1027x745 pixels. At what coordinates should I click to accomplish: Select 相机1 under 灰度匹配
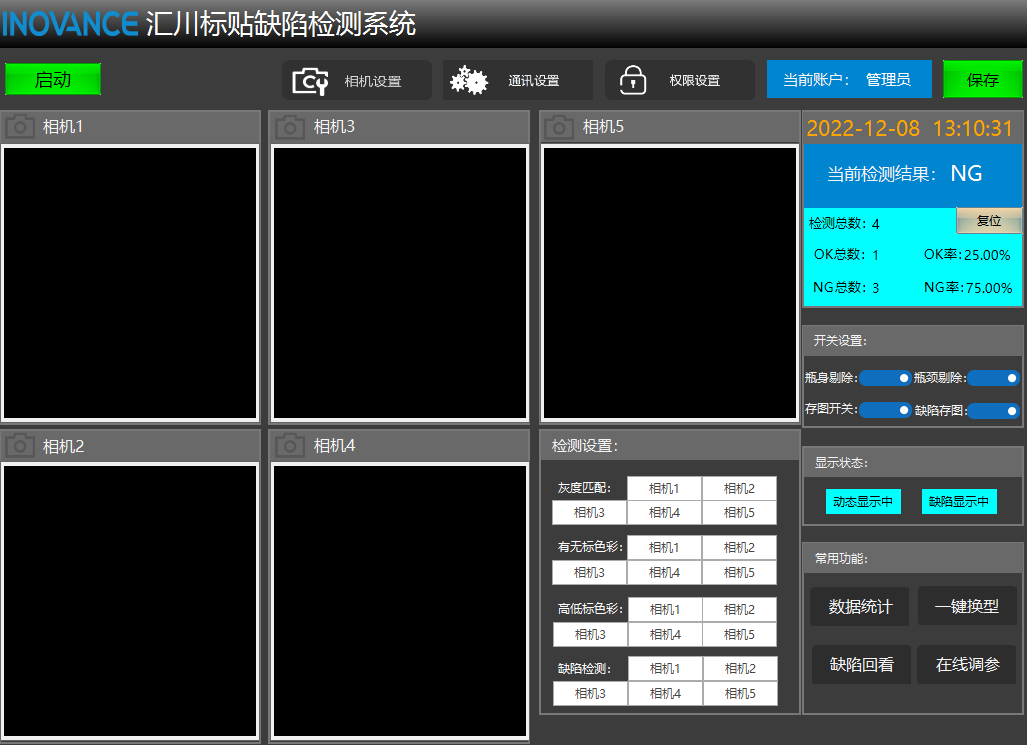(664, 488)
